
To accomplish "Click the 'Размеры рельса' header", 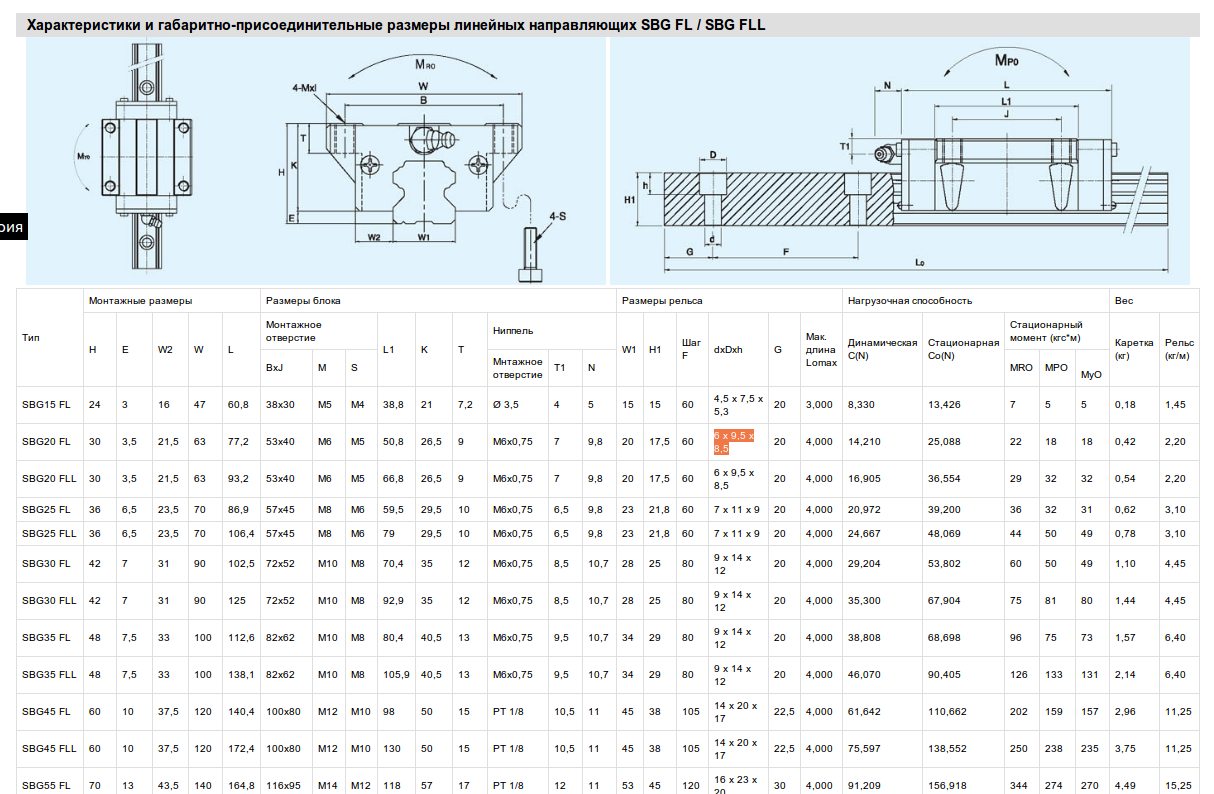I will 662,300.
